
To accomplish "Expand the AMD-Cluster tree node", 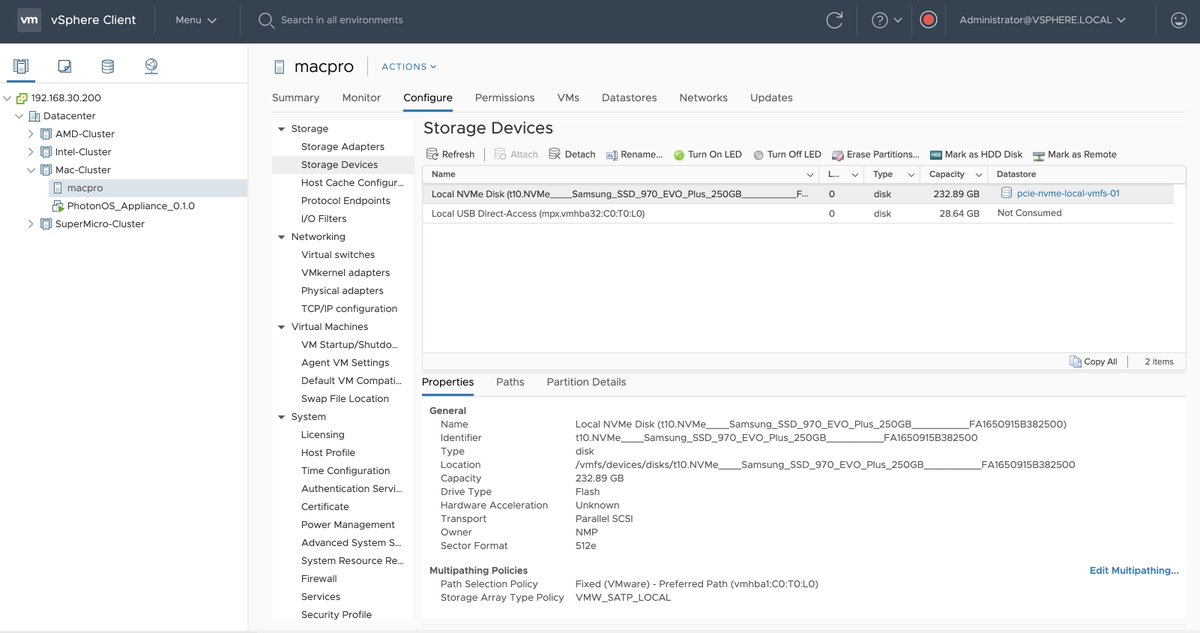I will pyautogui.click(x=31, y=134).
